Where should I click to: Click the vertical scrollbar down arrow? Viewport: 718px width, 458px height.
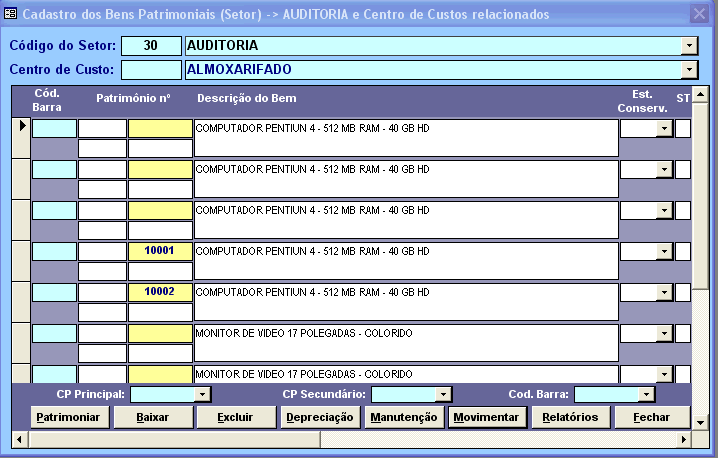tap(700, 423)
